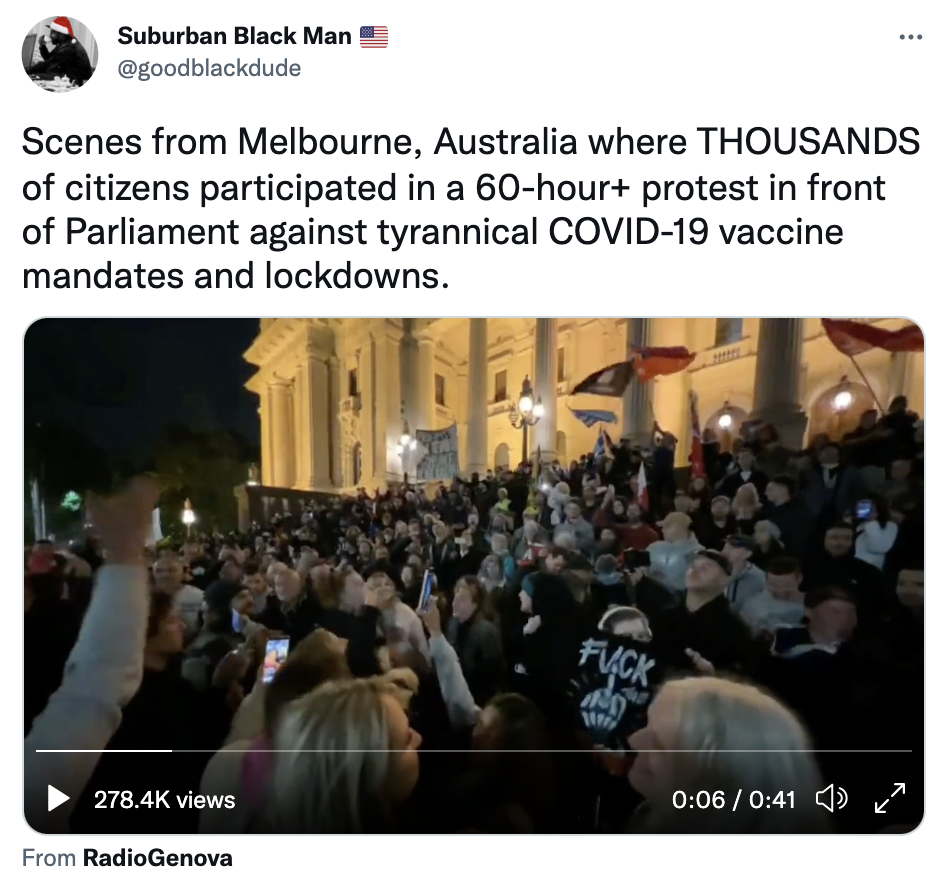Viewport: 944px width, 882px height.
Task: Click the 0:06 / 0:41 time display
Action: 733,800
